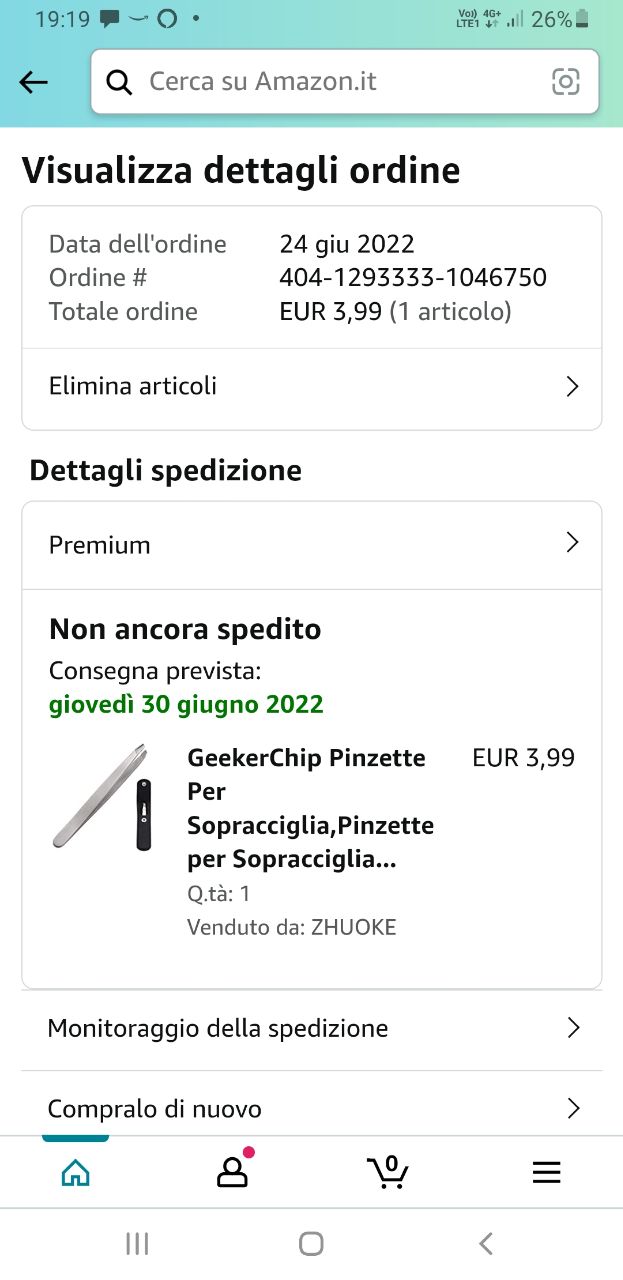Expand the Premium shipping chevron
Viewport: 623px width, 1280px height.
[x=572, y=543]
